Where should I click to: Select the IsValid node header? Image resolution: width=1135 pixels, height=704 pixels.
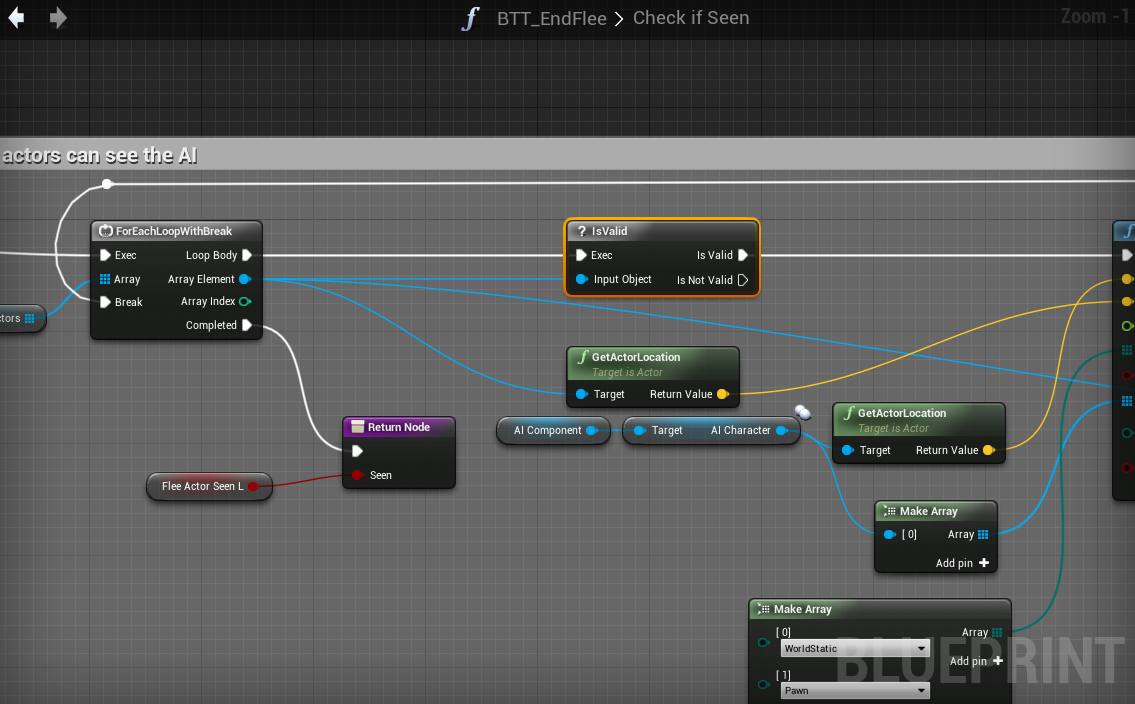[660, 231]
